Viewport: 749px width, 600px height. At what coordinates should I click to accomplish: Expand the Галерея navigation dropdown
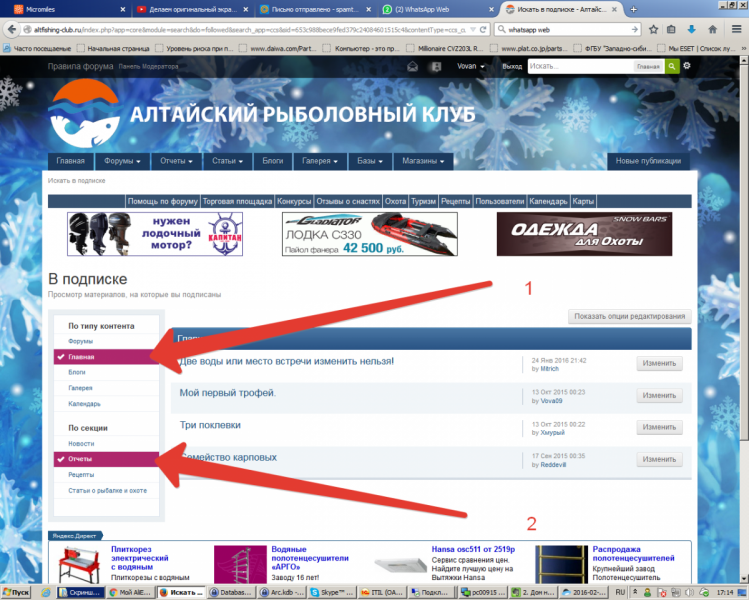pos(320,161)
